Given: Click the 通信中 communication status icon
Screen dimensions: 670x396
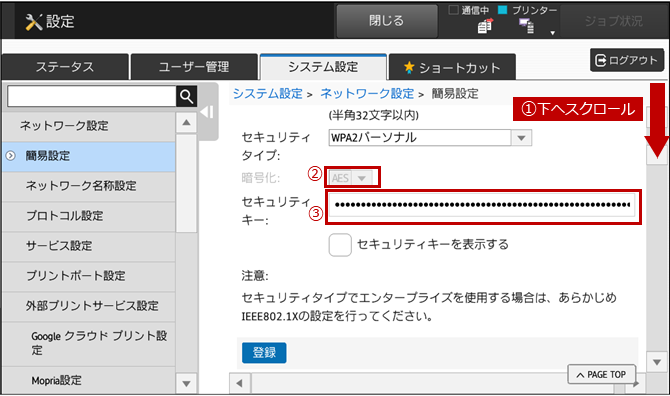Looking at the screenshot, I should coord(485,26).
